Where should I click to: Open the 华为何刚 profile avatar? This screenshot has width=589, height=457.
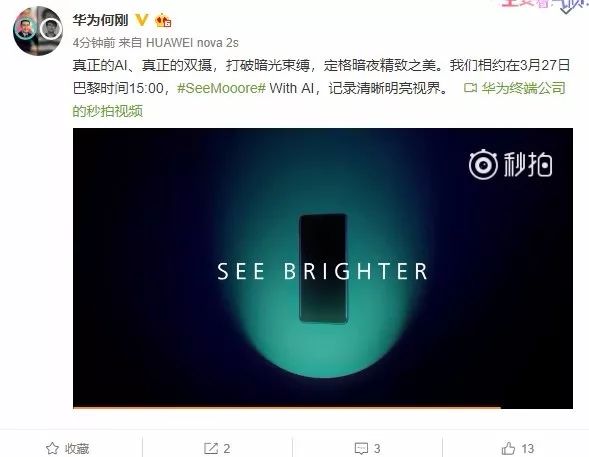point(38,31)
